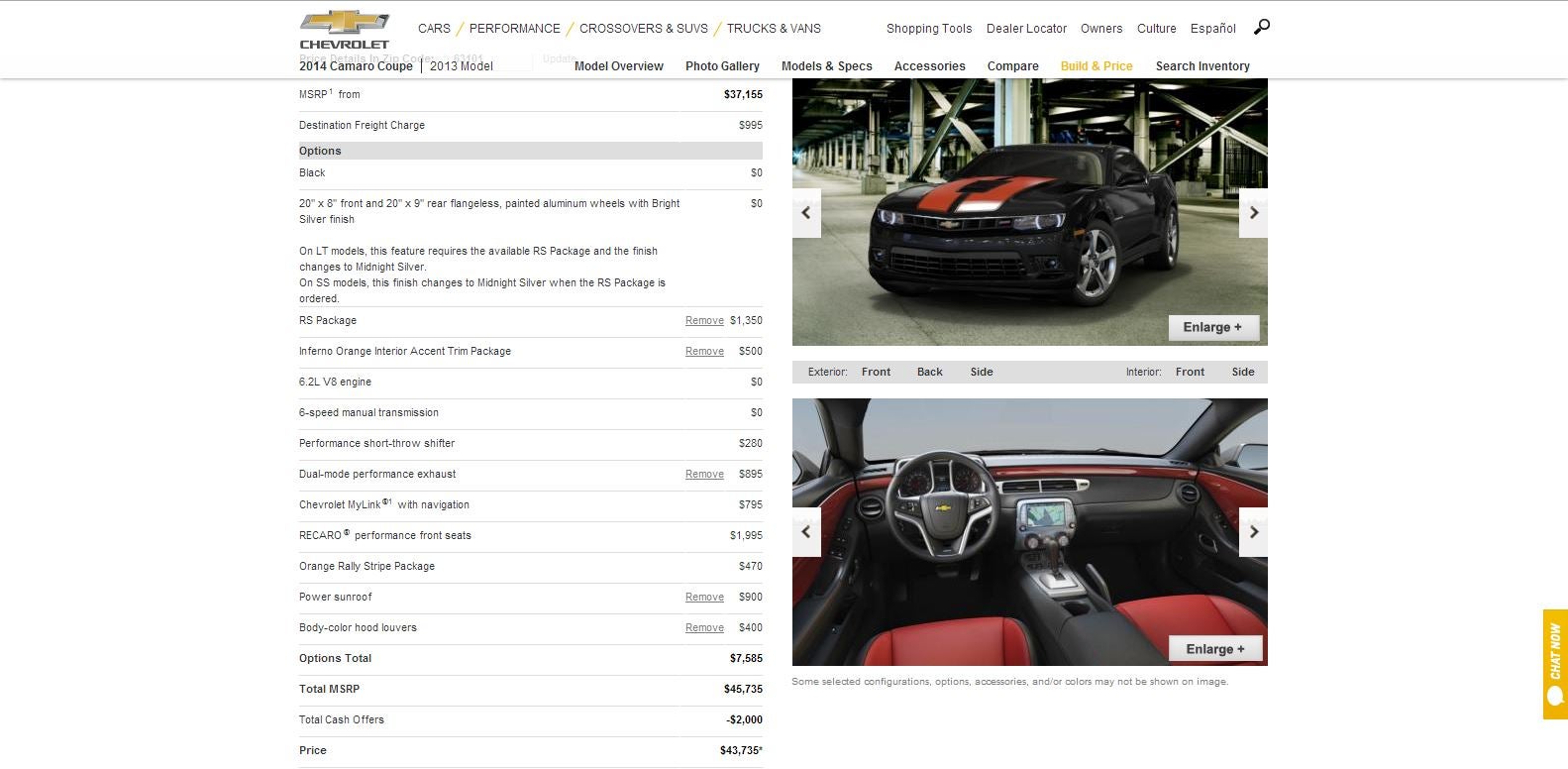Open the Culture link
Viewport: 1568px width, 769px height.
point(1157,29)
